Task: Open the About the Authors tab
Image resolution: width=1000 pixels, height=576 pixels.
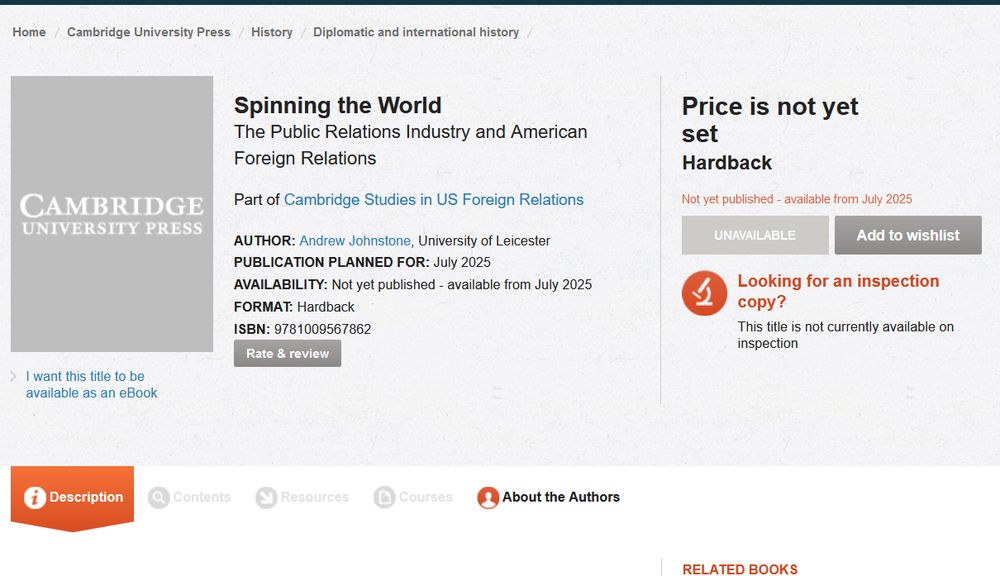Action: [x=548, y=498]
